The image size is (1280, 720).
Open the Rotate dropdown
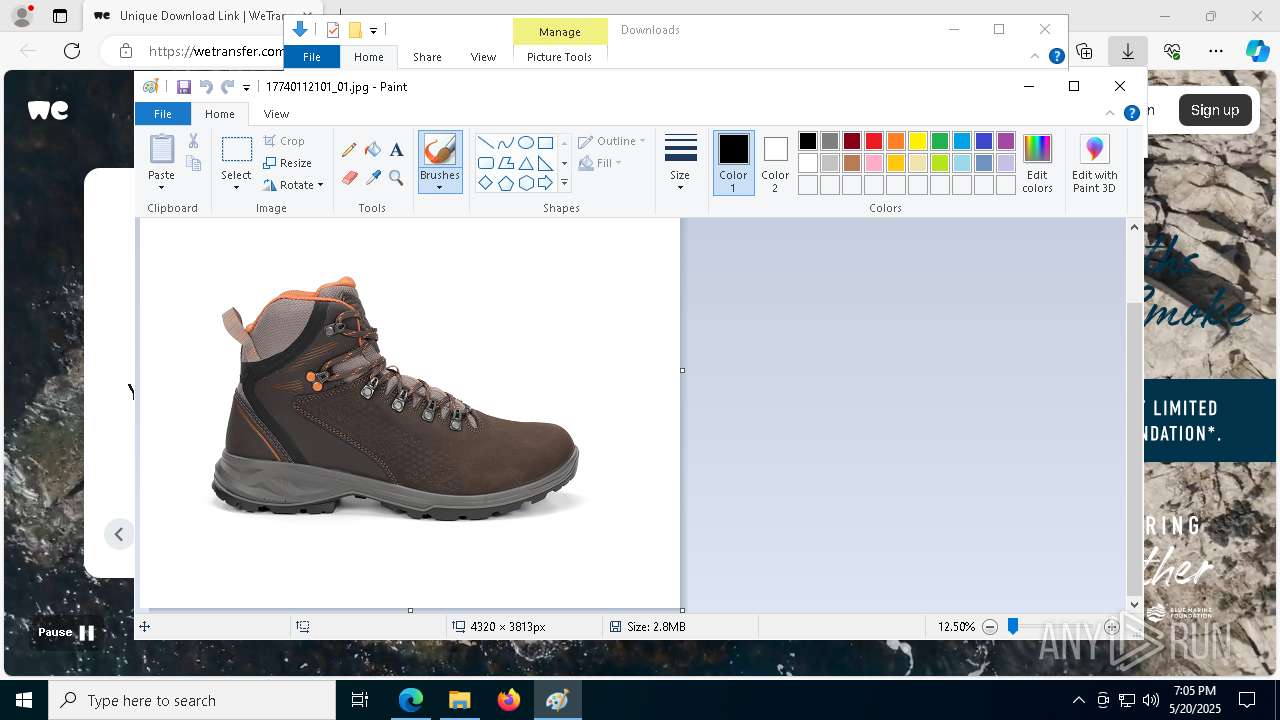(293, 185)
